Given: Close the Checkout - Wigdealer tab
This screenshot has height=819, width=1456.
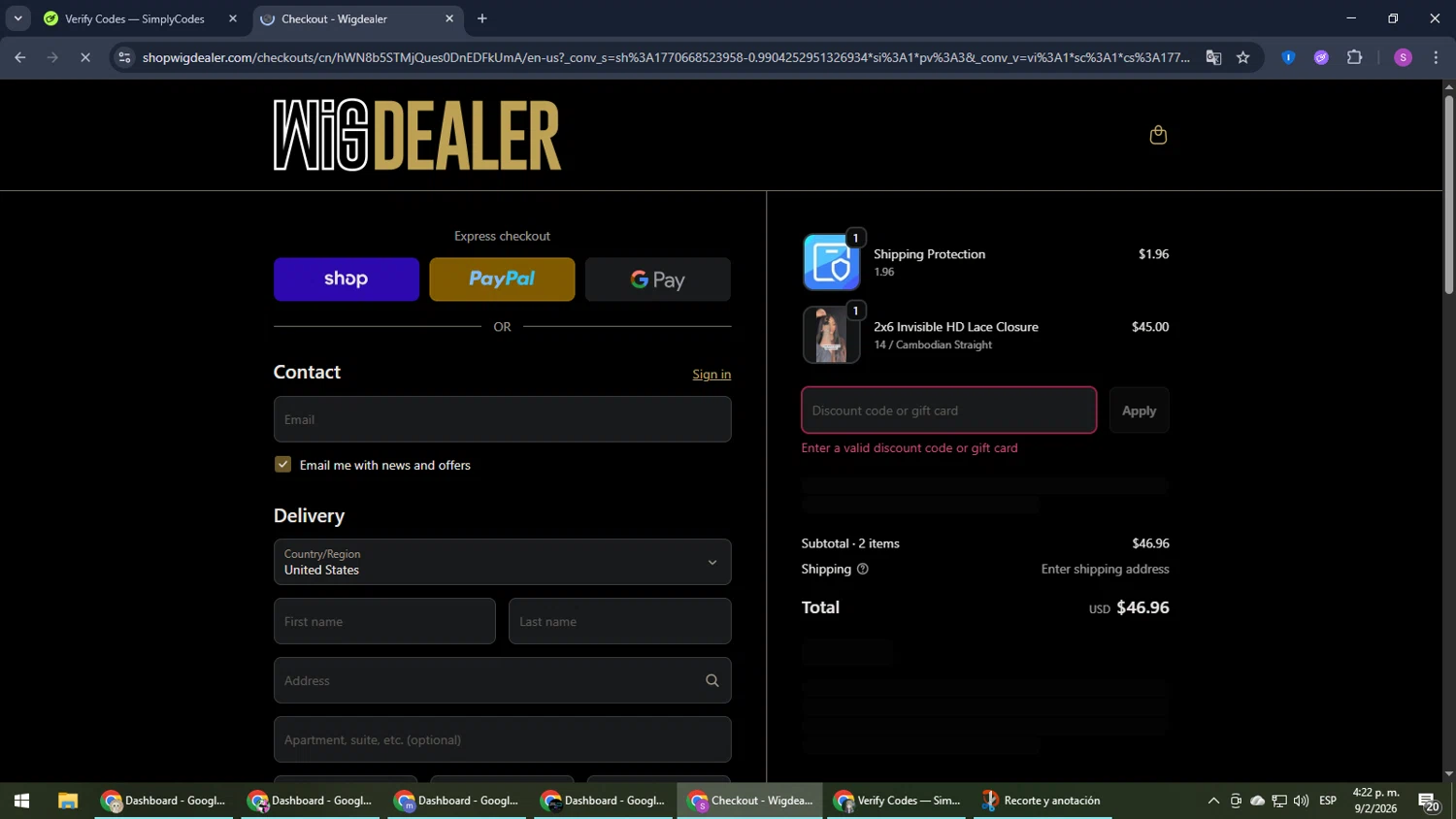Looking at the screenshot, I should tap(448, 18).
